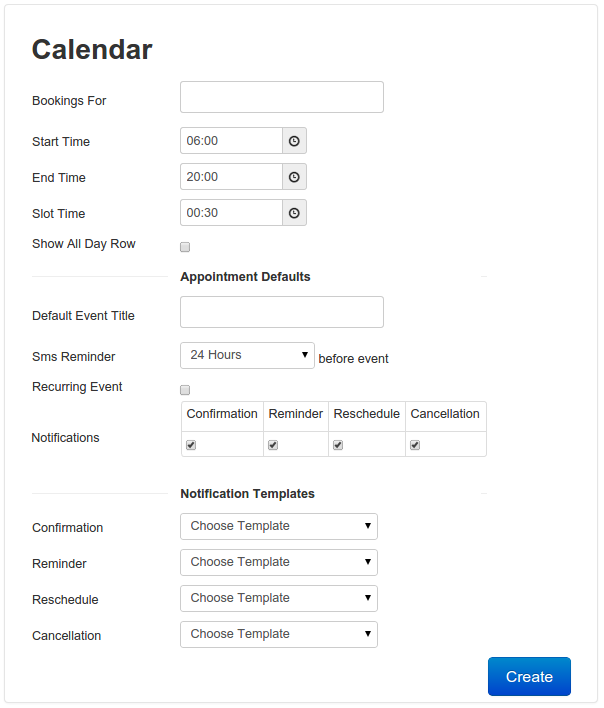Uncheck the Reminder notification checkbox
This screenshot has width=604, height=708.
coord(273,445)
